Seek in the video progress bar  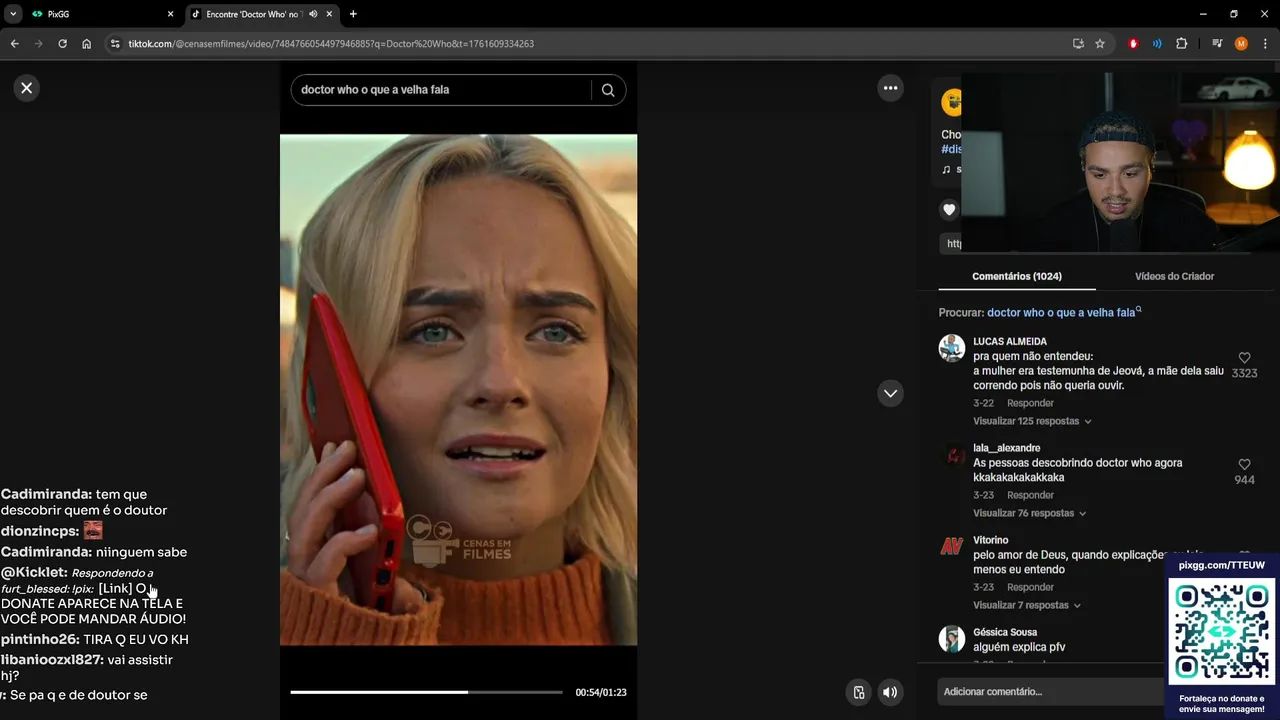427,692
